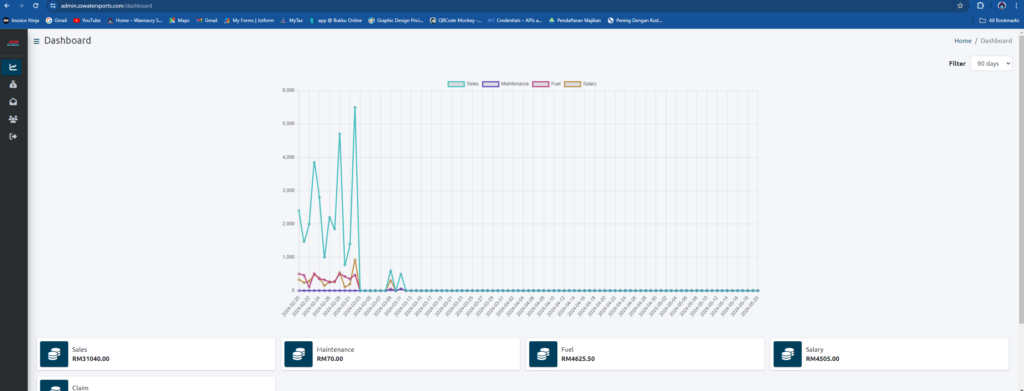The width and height of the screenshot is (1024, 391).
Task: Reload the page with refresh icon
Action: click(x=35, y=5)
